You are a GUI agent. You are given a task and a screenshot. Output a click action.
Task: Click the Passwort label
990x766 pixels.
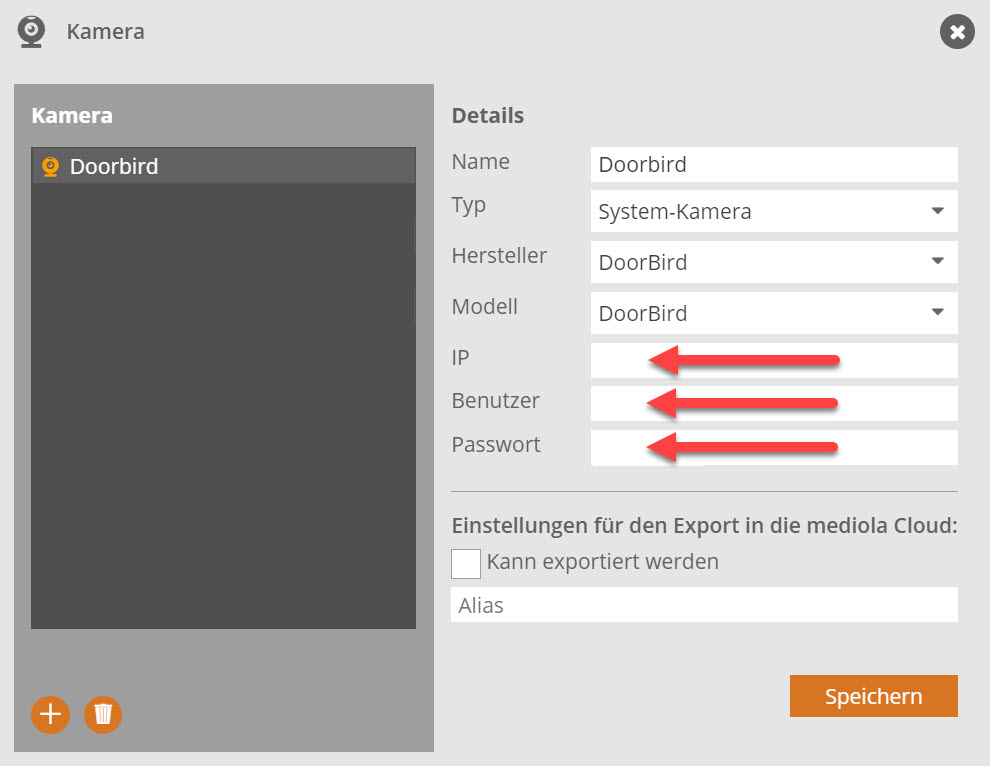496,445
